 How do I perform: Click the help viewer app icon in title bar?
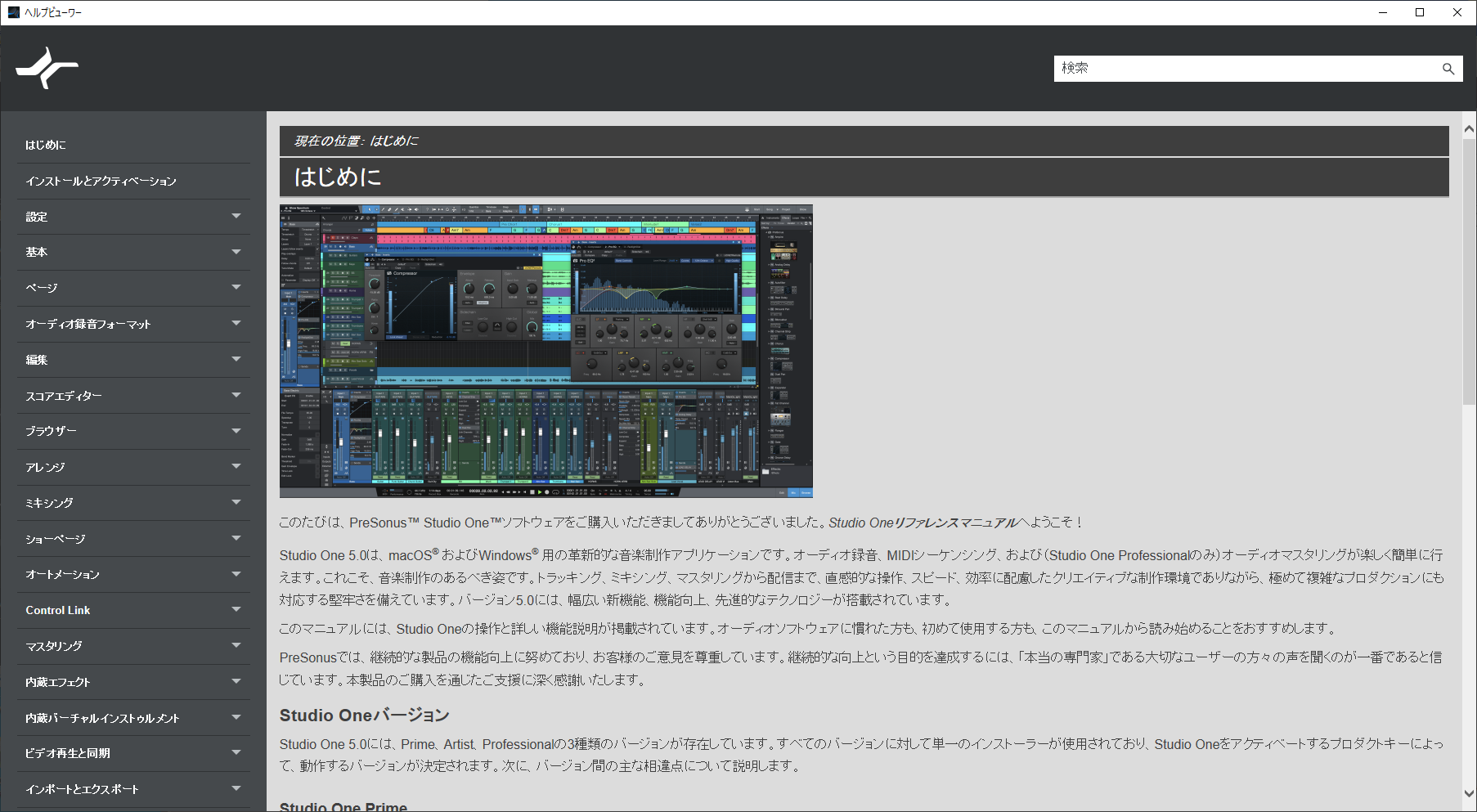click(x=13, y=12)
